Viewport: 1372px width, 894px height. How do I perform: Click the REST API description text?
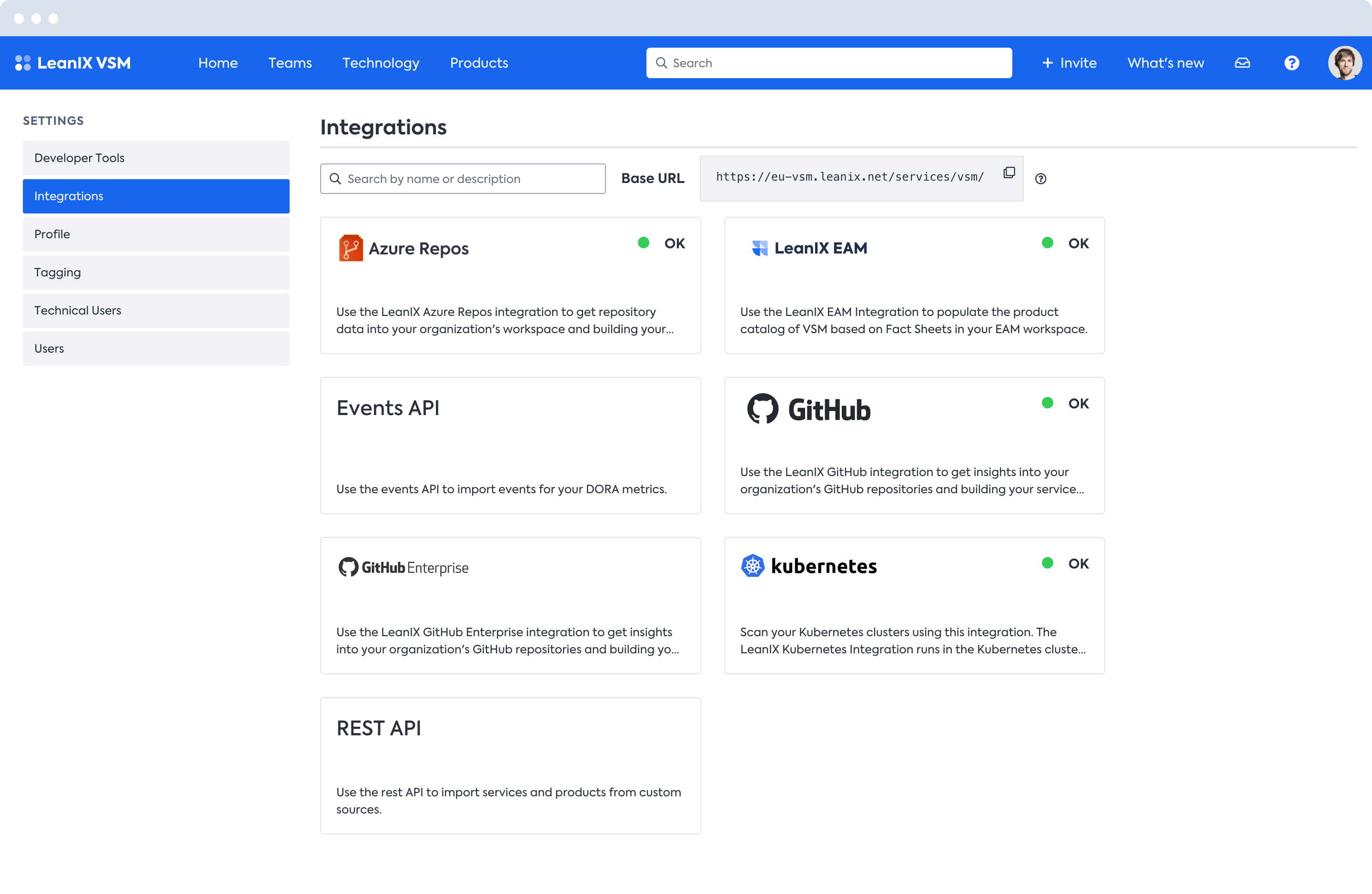509,801
